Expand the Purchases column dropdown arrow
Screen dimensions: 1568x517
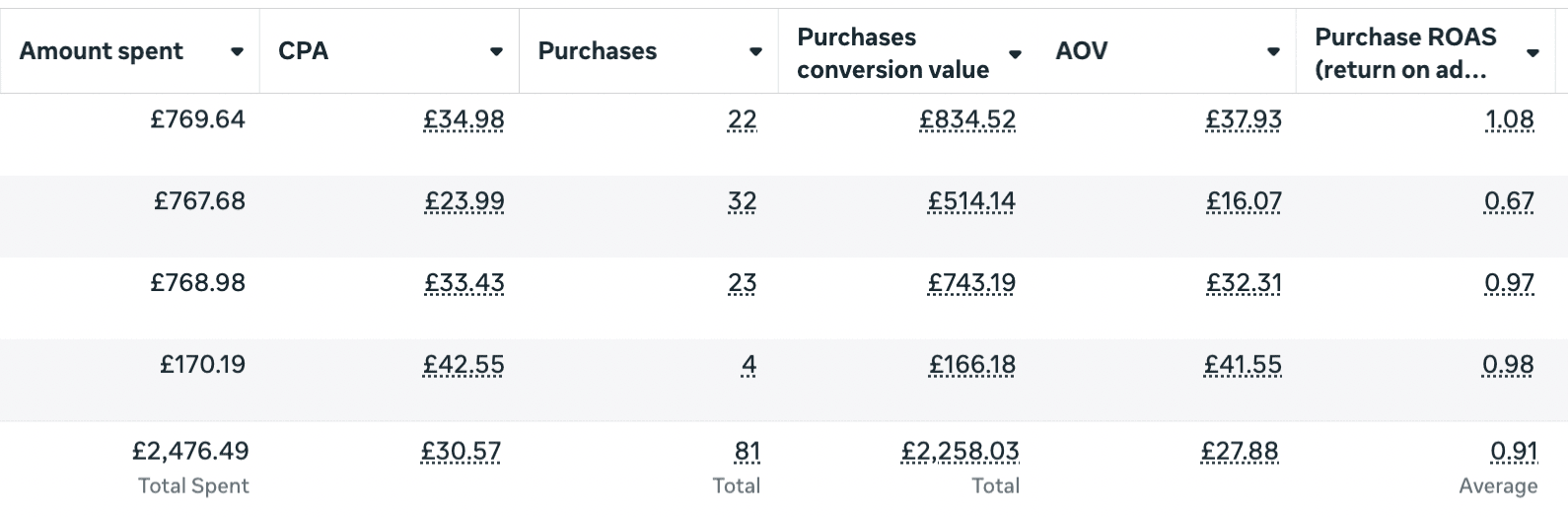(x=755, y=52)
